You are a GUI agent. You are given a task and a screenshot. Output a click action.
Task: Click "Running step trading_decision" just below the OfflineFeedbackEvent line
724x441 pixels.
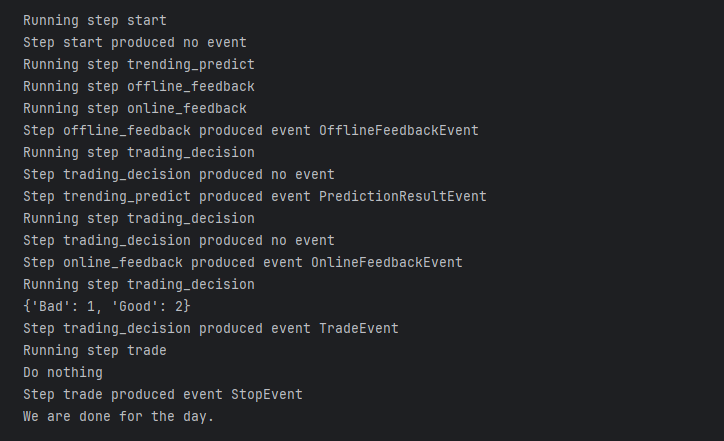(139, 152)
